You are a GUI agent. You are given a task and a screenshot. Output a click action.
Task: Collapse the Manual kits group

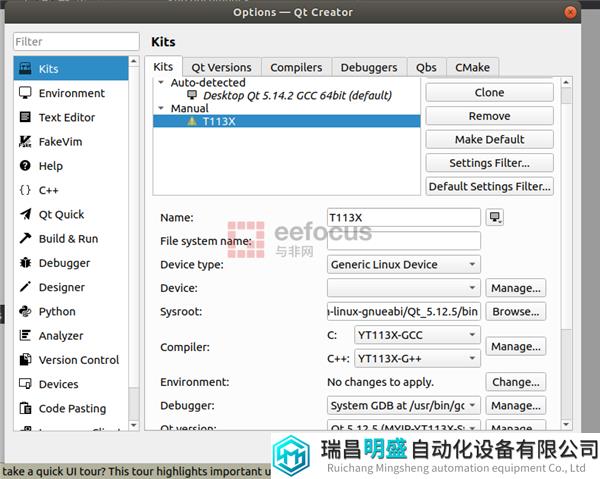point(161,108)
